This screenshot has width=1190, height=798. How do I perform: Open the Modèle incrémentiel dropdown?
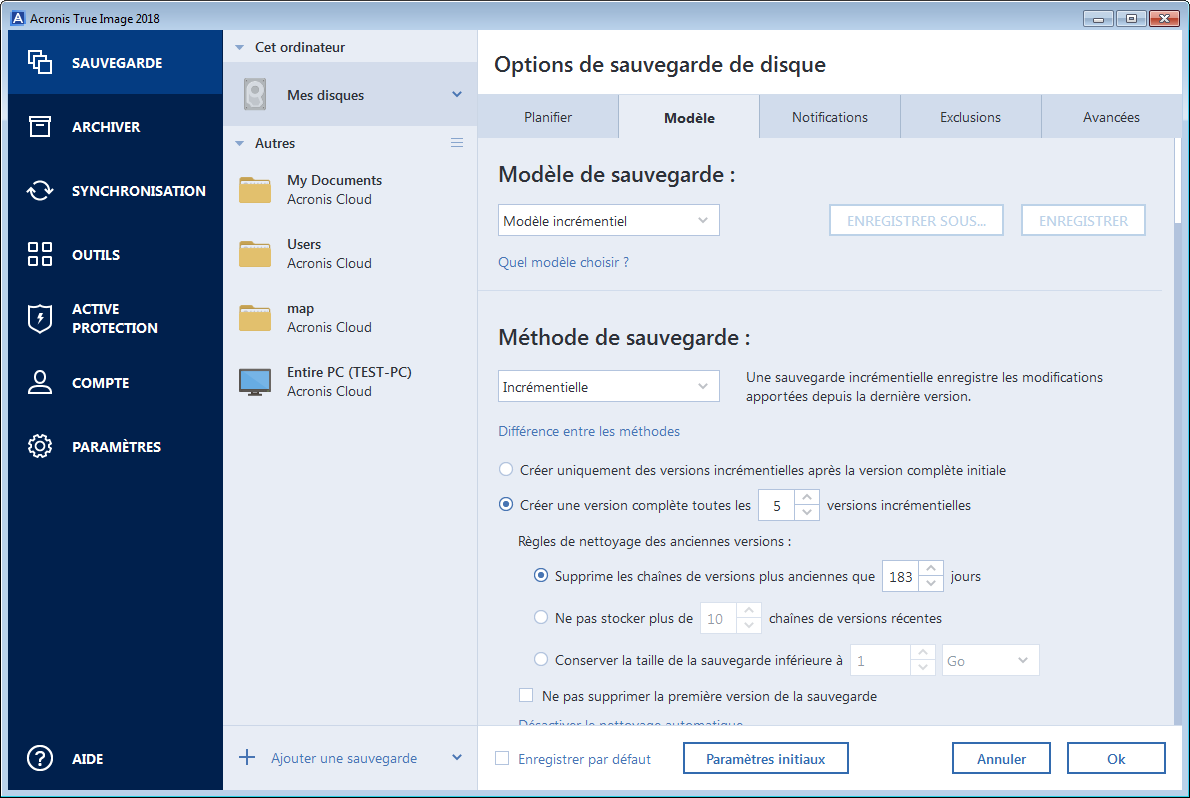click(609, 220)
